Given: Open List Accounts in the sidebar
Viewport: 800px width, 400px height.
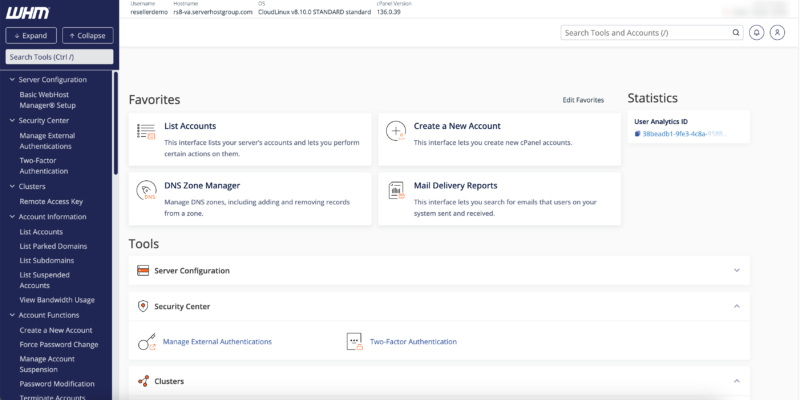Looking at the screenshot, I should [x=41, y=232].
